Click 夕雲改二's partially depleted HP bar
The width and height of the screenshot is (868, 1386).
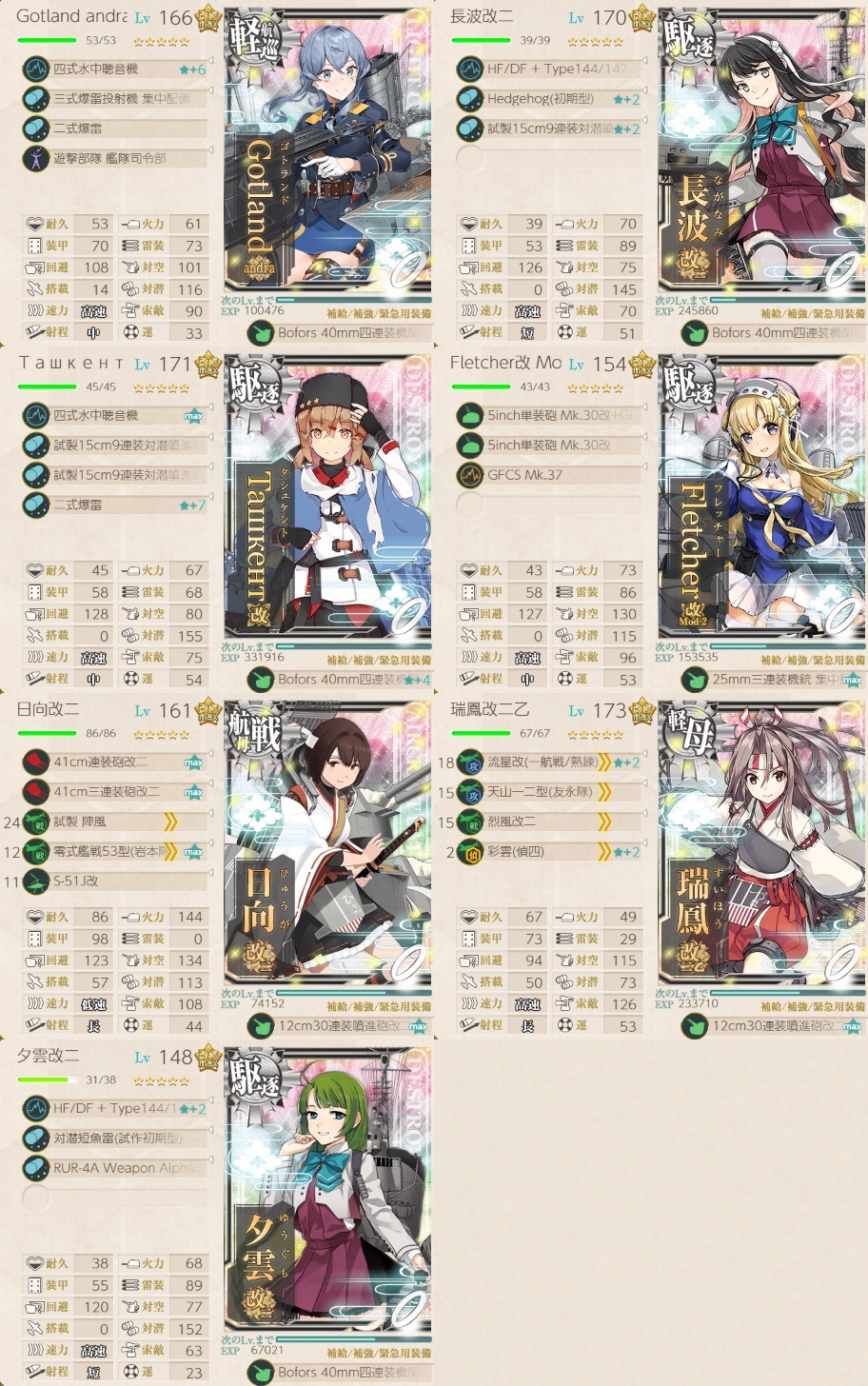point(48,1080)
